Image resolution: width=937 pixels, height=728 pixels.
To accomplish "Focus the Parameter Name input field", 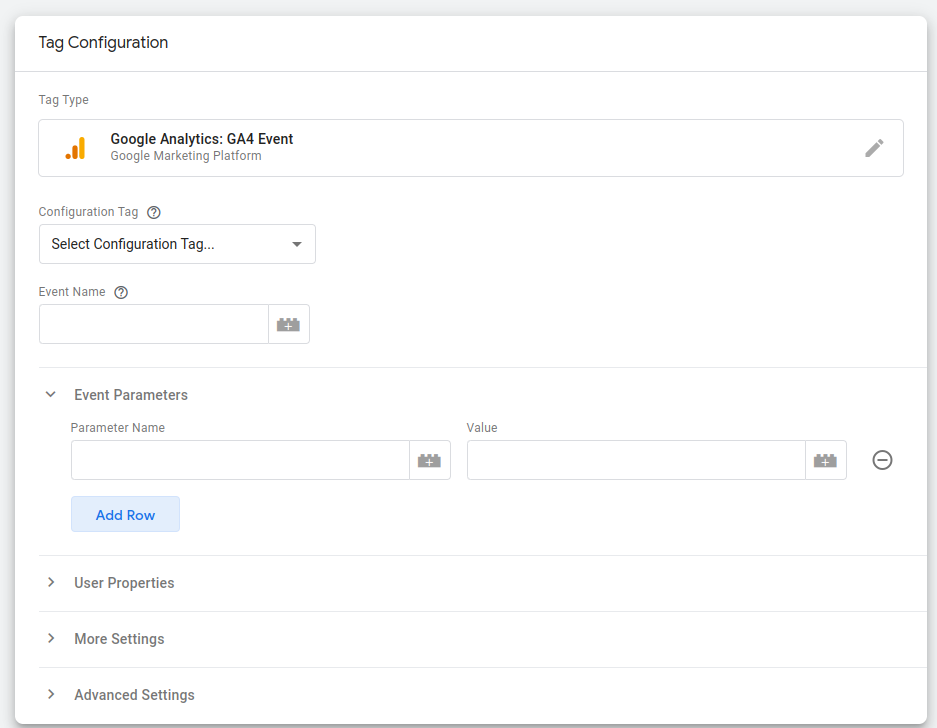I will [x=240, y=460].
